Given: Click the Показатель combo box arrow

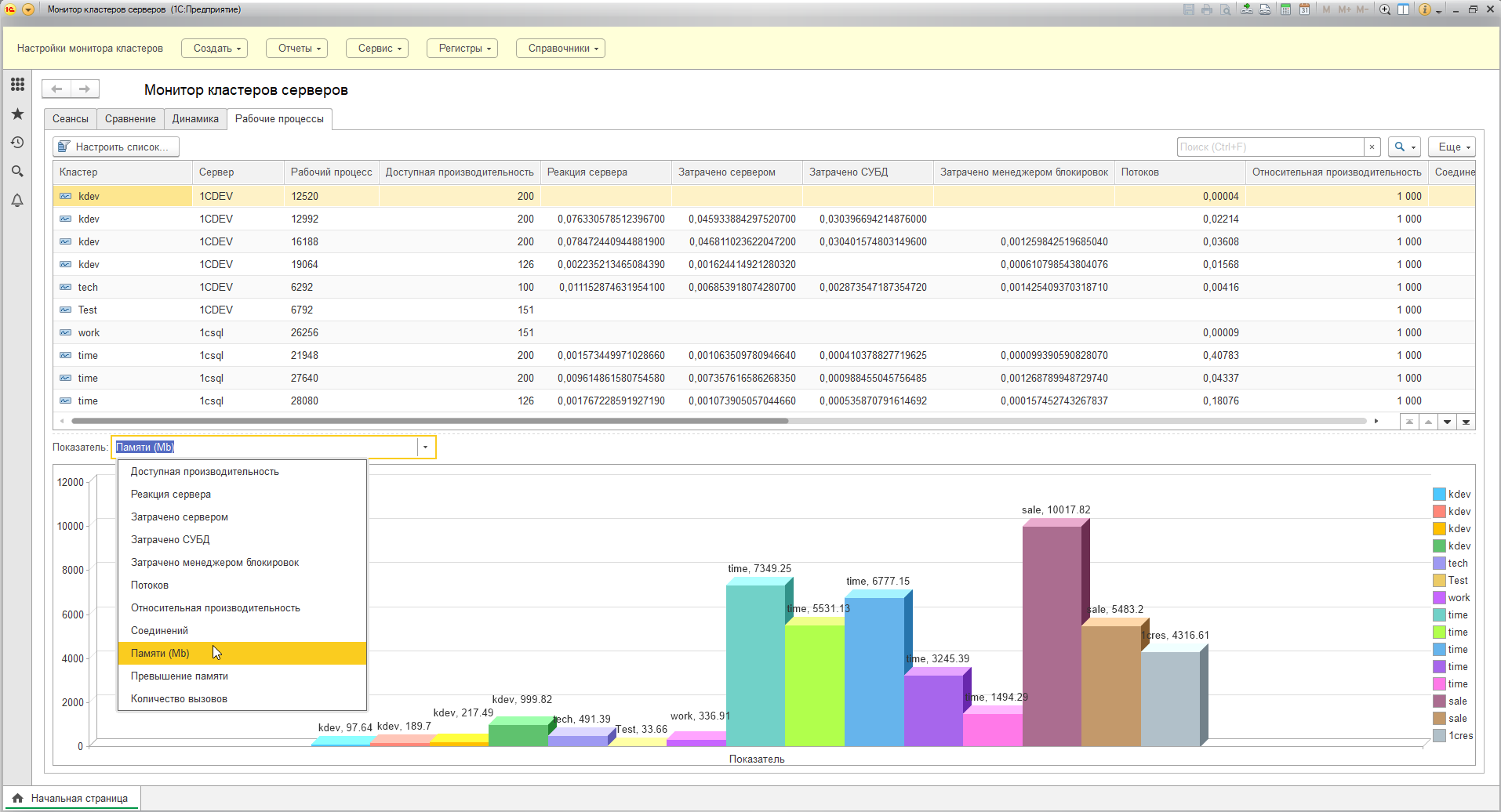Looking at the screenshot, I should point(425,448).
